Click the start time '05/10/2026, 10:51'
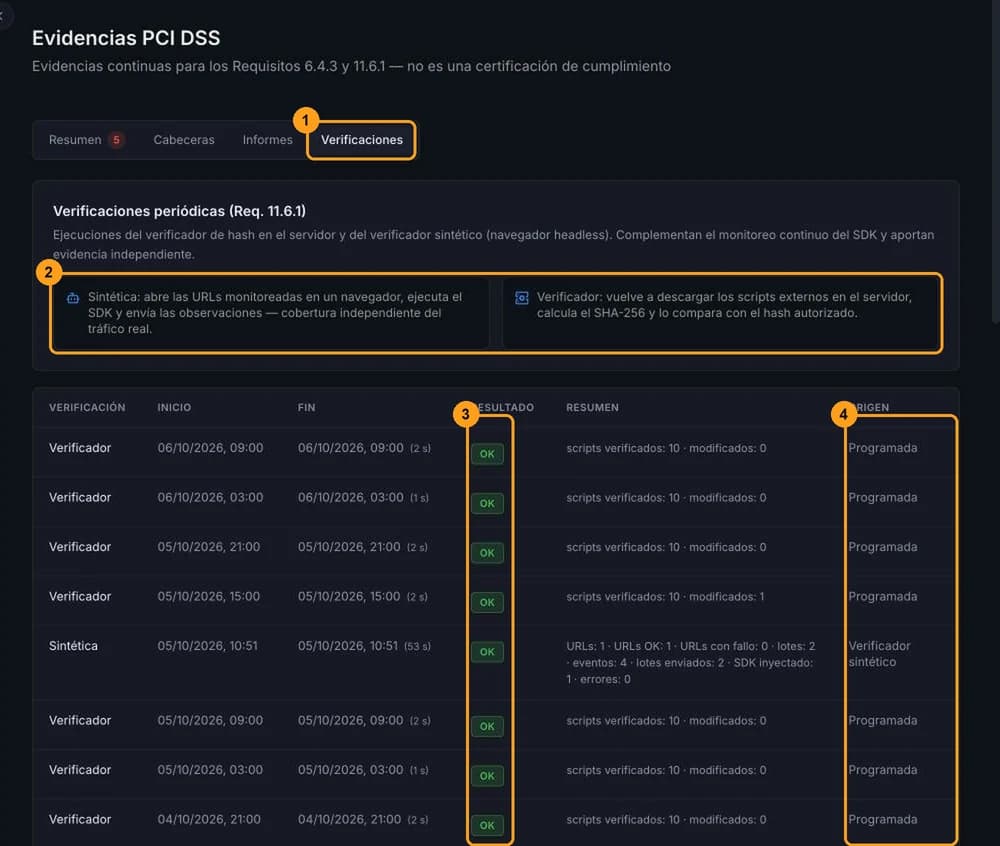 pos(208,646)
